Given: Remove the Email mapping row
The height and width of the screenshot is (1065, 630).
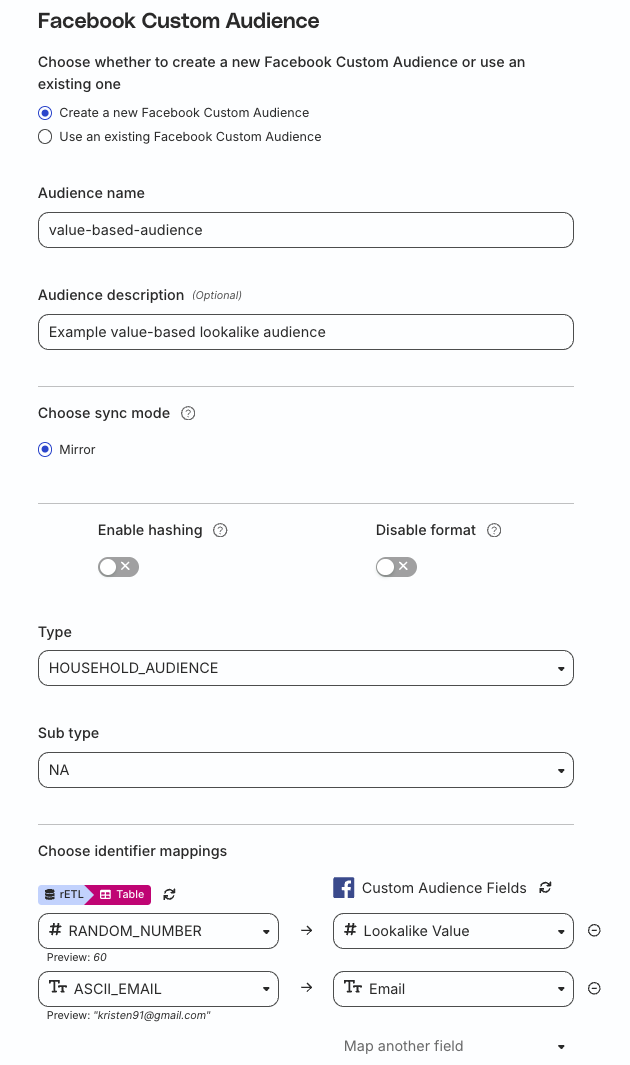Looking at the screenshot, I should click(594, 989).
